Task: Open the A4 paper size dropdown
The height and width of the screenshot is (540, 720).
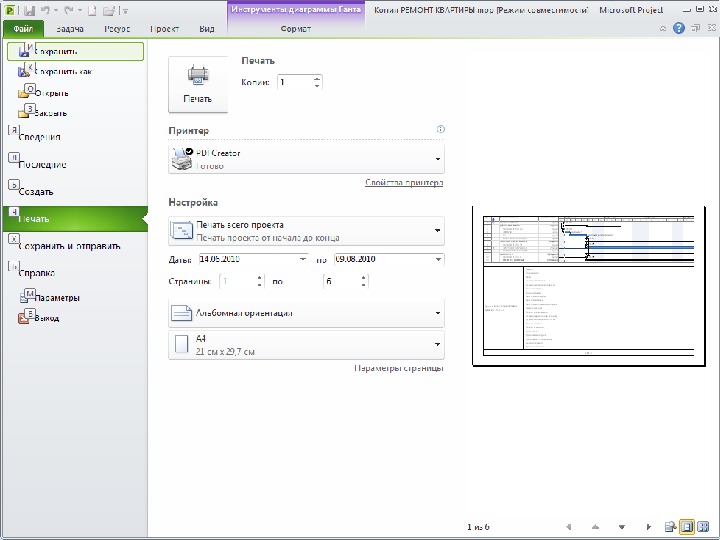Action: (306, 344)
